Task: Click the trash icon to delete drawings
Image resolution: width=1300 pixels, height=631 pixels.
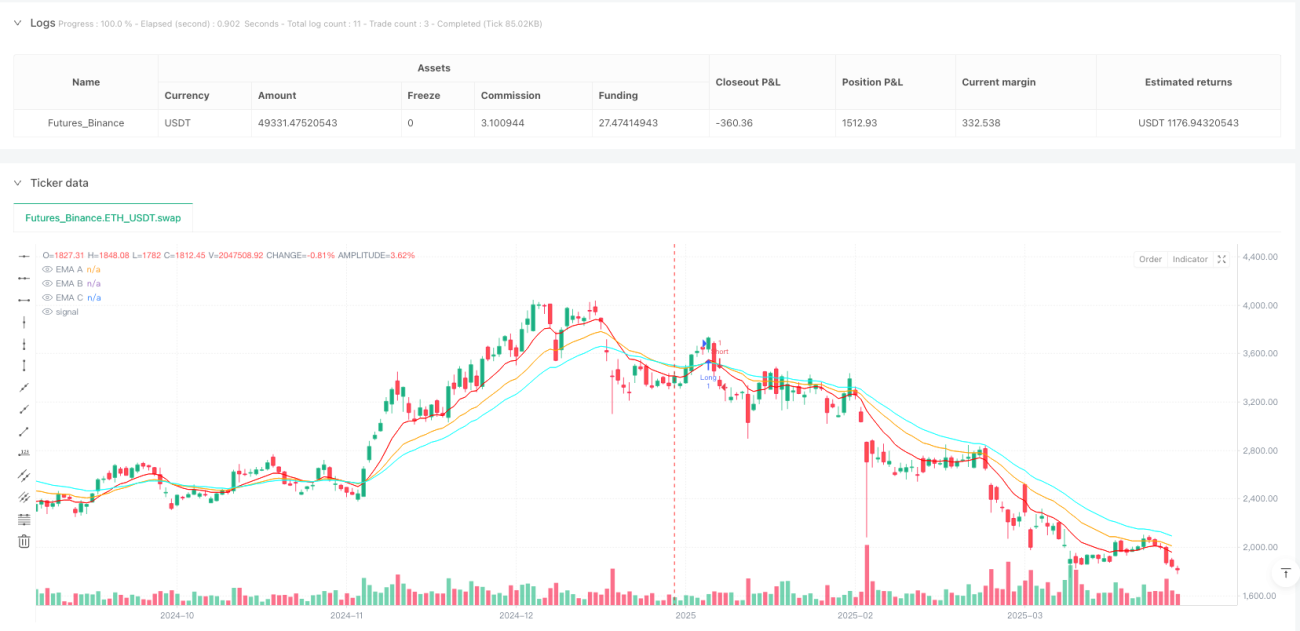Action: [24, 541]
